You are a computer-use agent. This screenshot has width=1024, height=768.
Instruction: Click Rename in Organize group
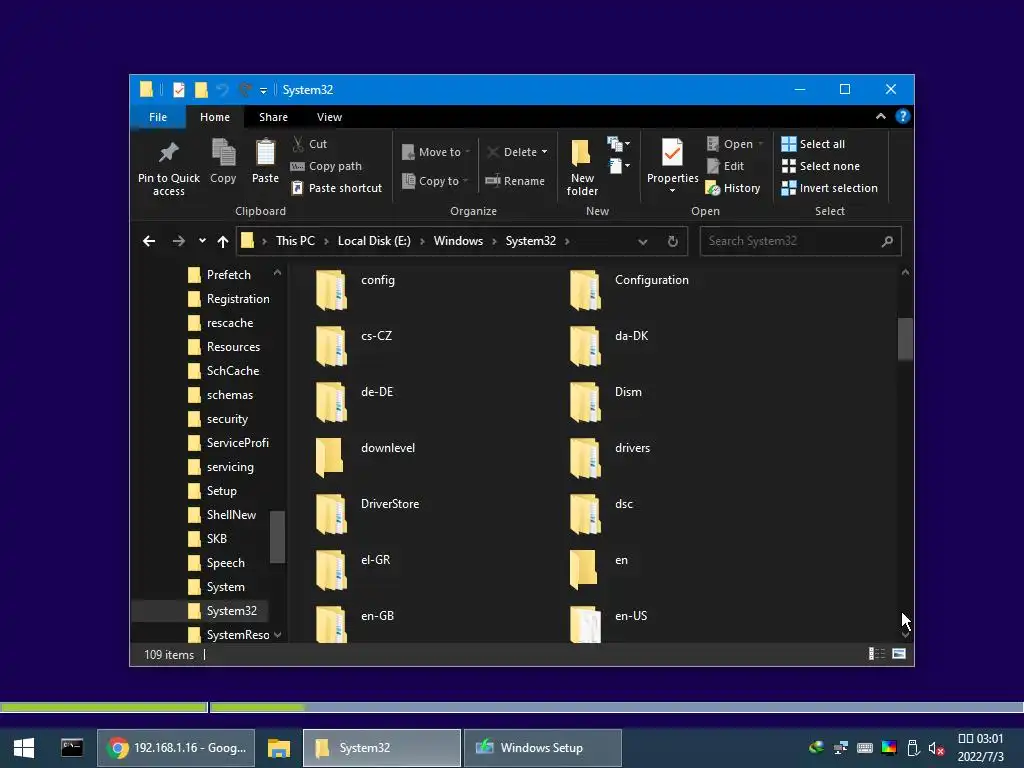coord(515,181)
